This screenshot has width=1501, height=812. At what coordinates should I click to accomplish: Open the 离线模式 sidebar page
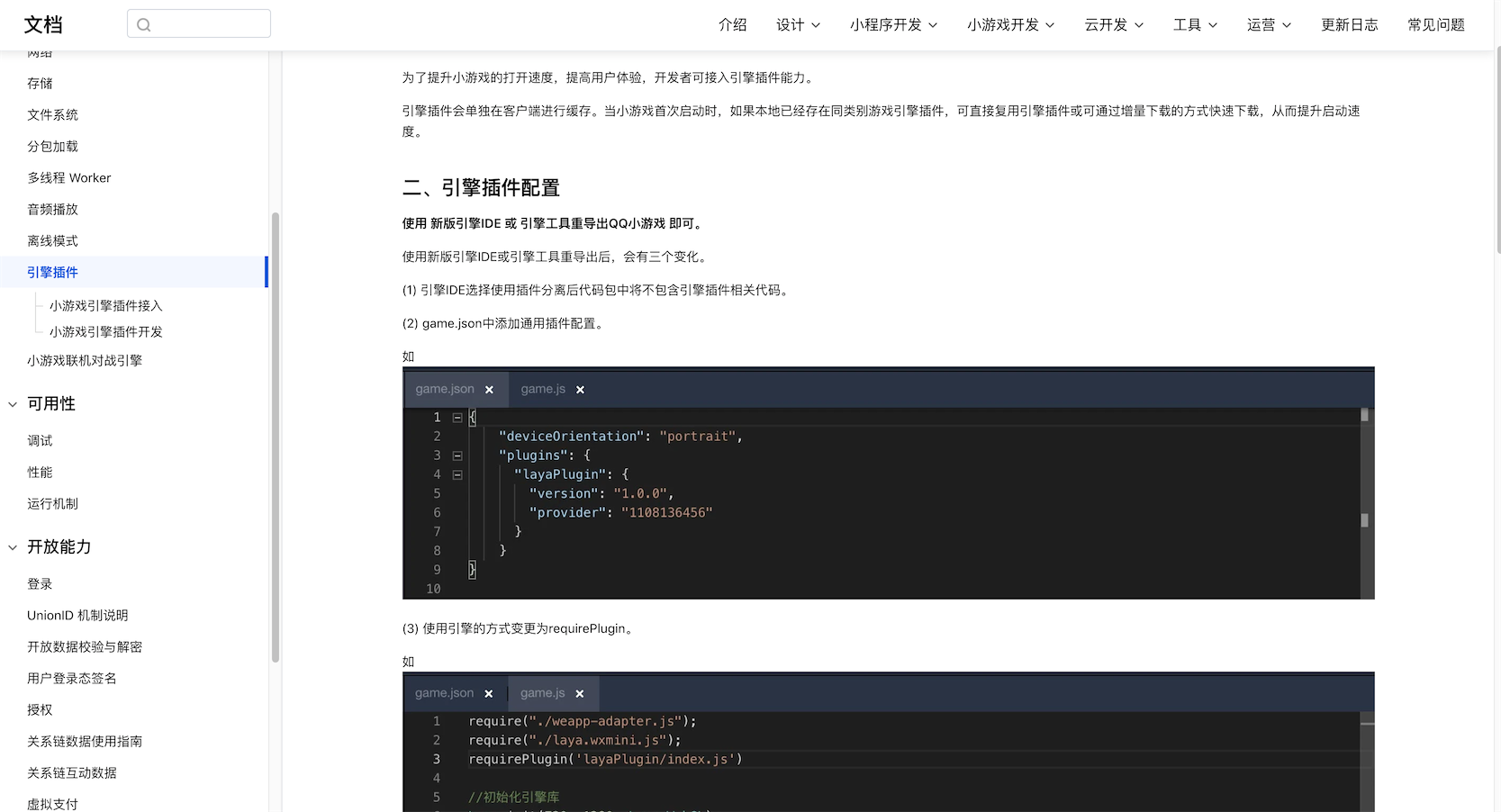click(52, 240)
